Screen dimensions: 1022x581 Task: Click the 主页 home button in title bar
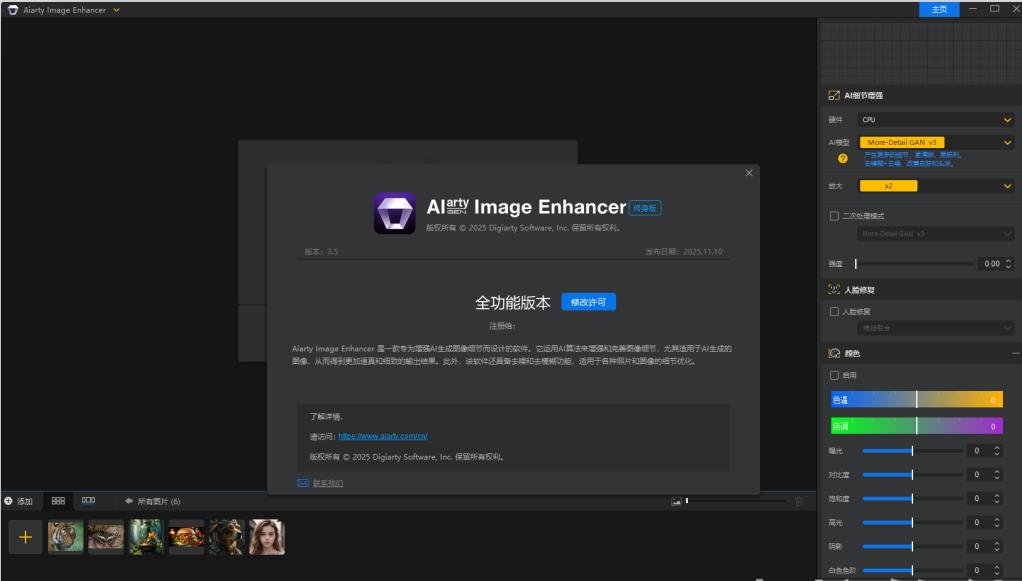point(939,9)
